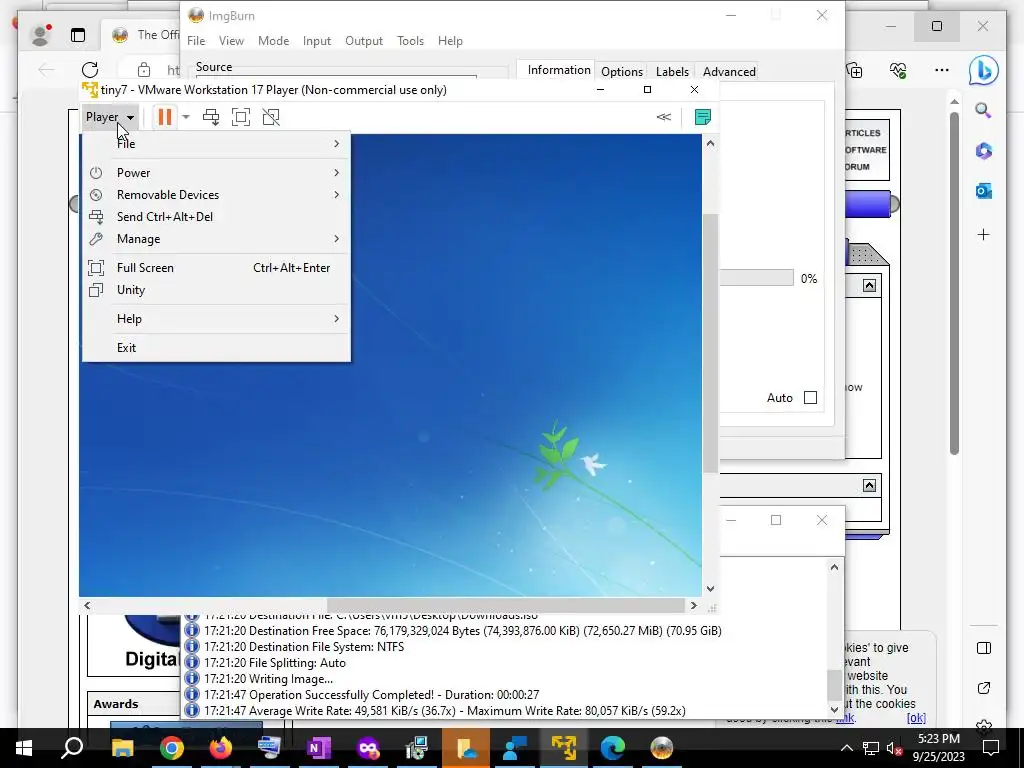Viewport: 1024px width, 768px height.
Task: Collapse the device toolbar with double-chevron icon
Action: tap(664, 117)
